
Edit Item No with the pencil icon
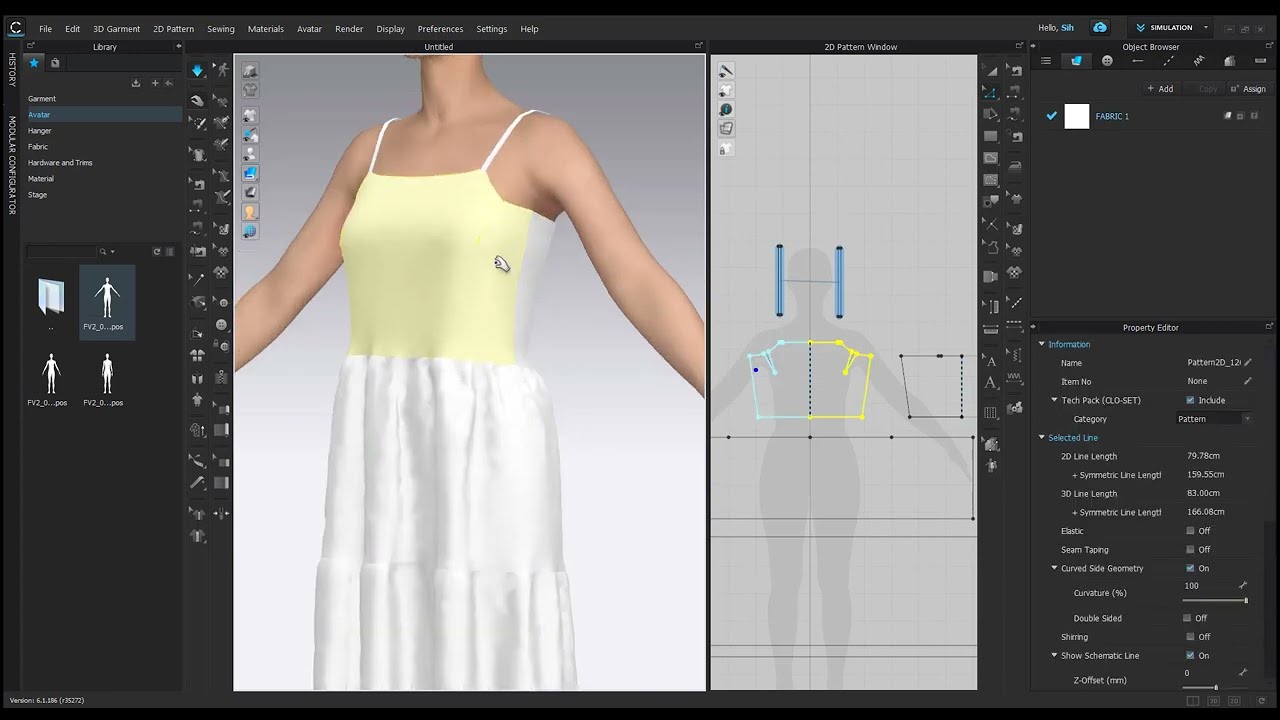click(x=1248, y=381)
